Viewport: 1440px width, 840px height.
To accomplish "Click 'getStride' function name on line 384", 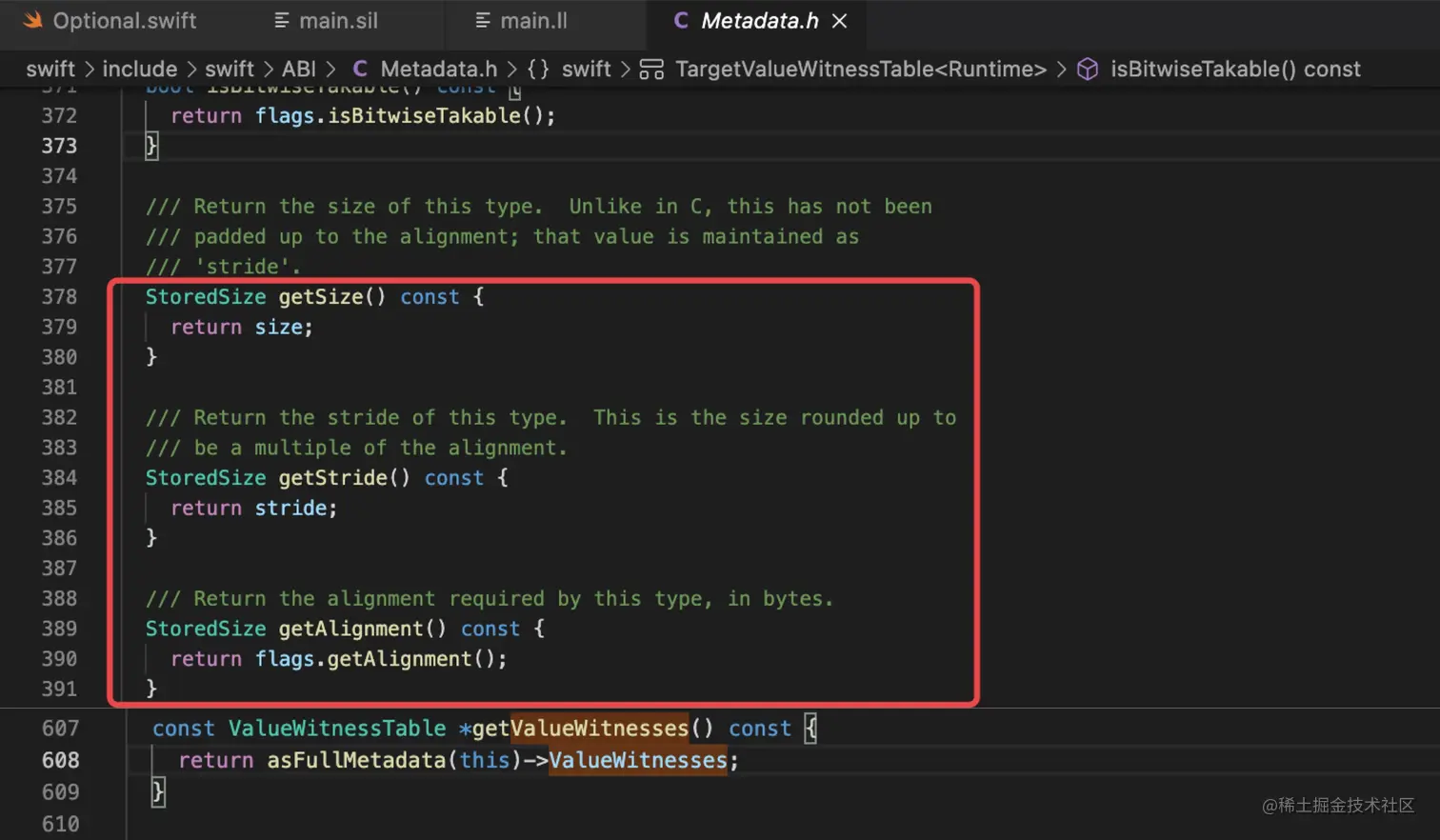I will tap(333, 477).
